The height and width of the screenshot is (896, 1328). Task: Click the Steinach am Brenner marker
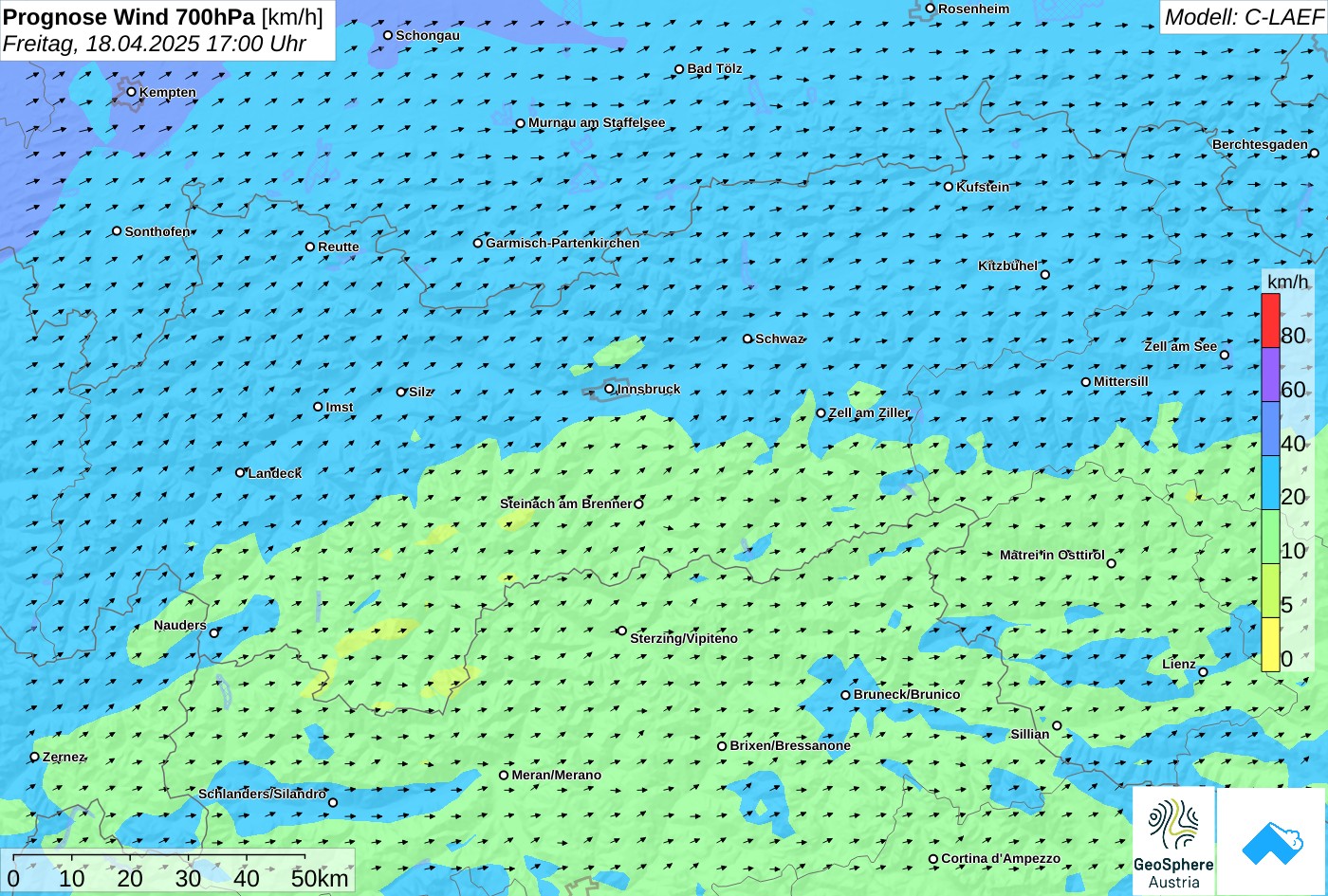coord(638,504)
